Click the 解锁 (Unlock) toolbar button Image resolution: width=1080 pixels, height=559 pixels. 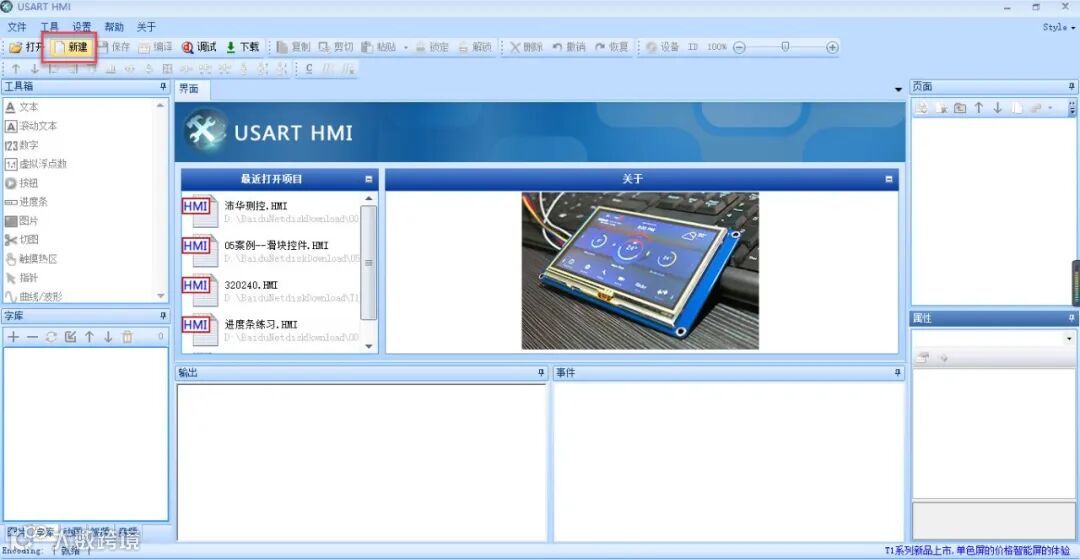475,48
